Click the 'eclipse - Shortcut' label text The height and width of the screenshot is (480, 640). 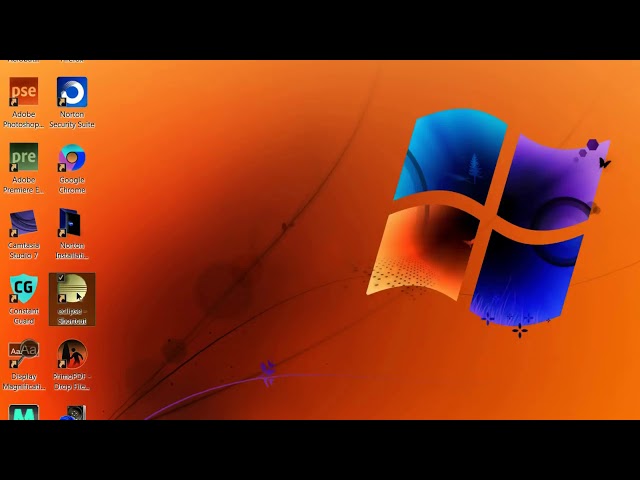72,316
